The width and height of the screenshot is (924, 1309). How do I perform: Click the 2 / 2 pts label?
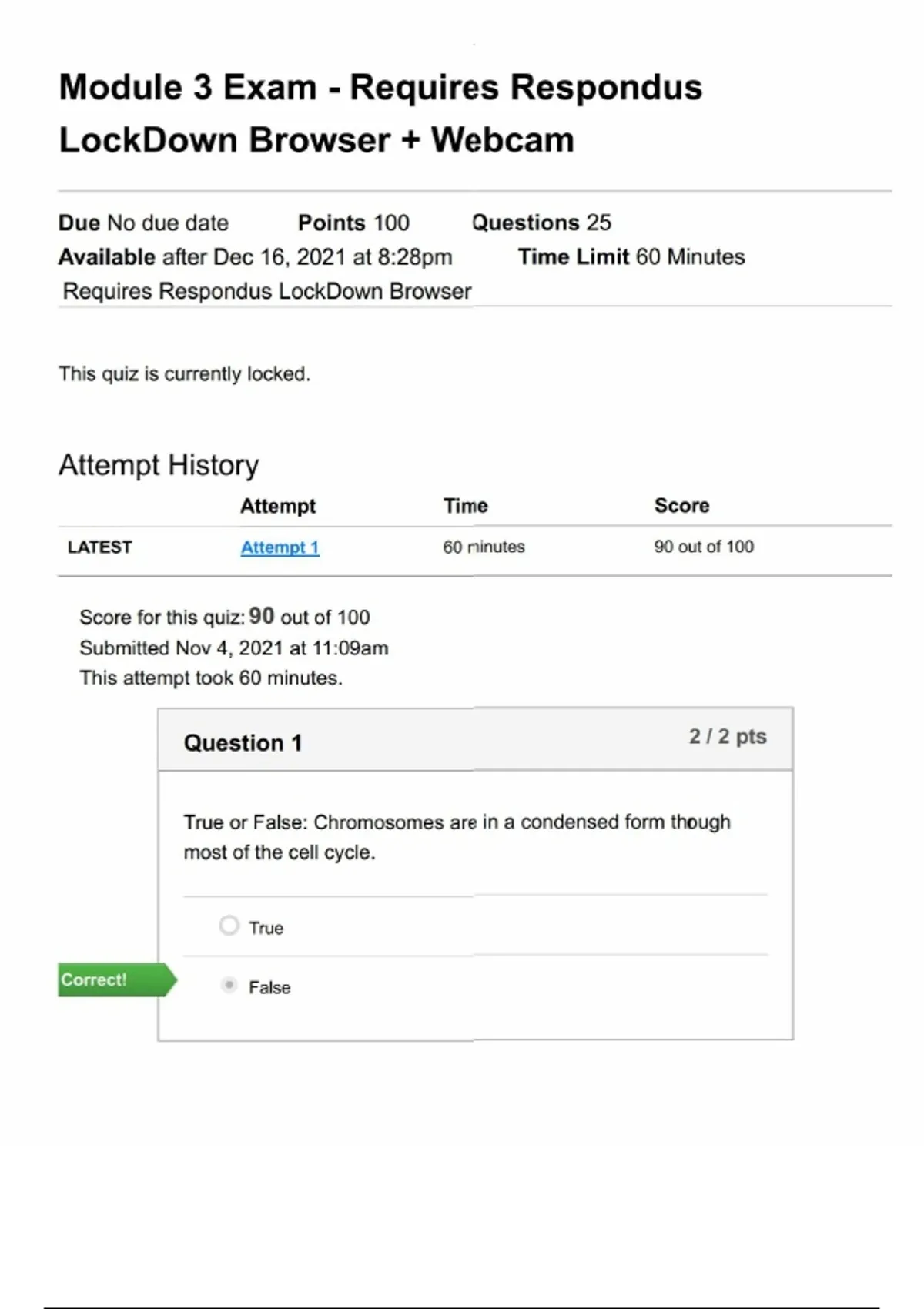click(x=727, y=737)
